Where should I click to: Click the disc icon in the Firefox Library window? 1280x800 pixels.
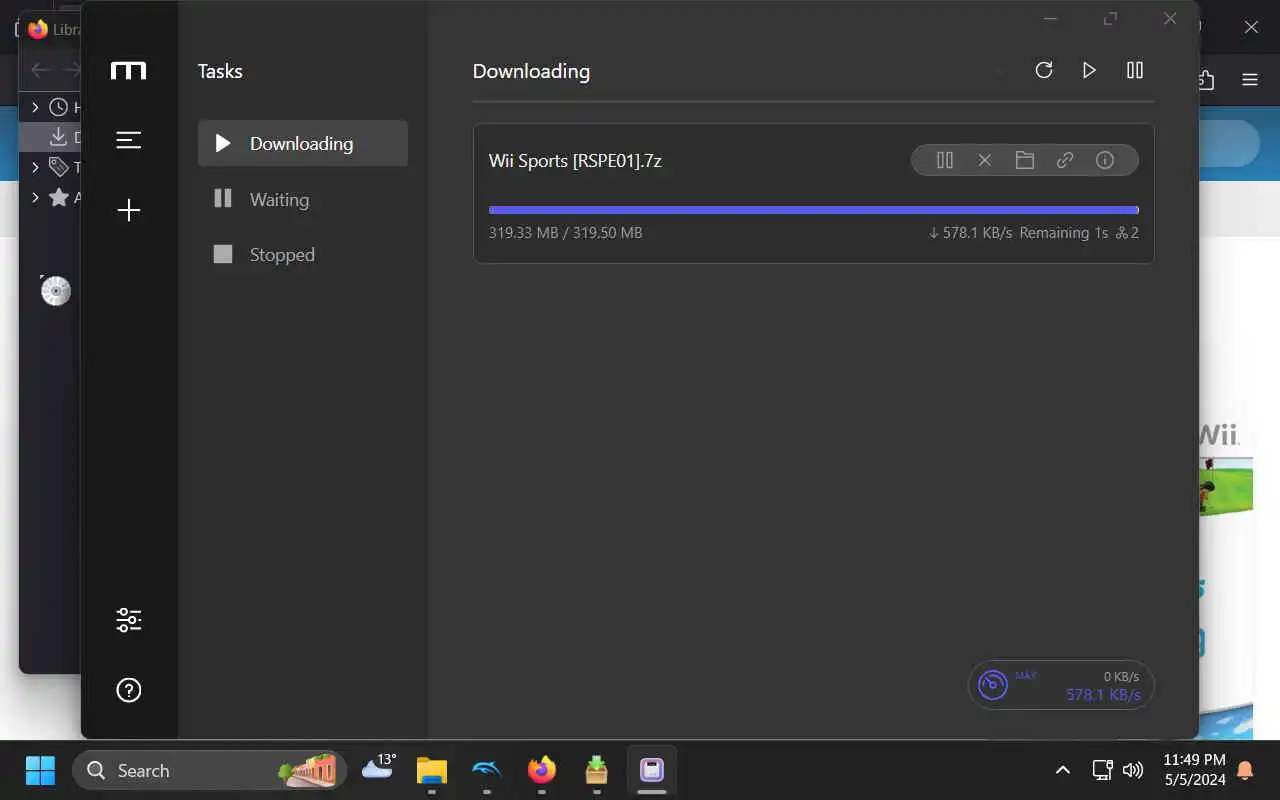pos(55,290)
